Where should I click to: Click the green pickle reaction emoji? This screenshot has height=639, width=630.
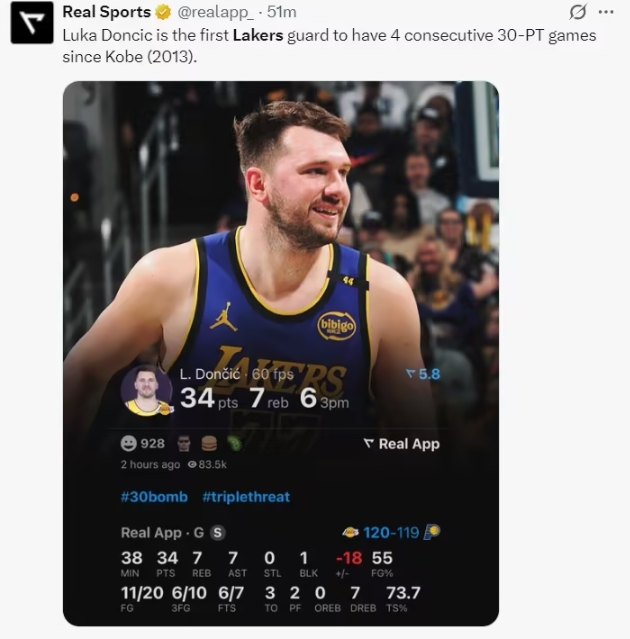point(233,443)
